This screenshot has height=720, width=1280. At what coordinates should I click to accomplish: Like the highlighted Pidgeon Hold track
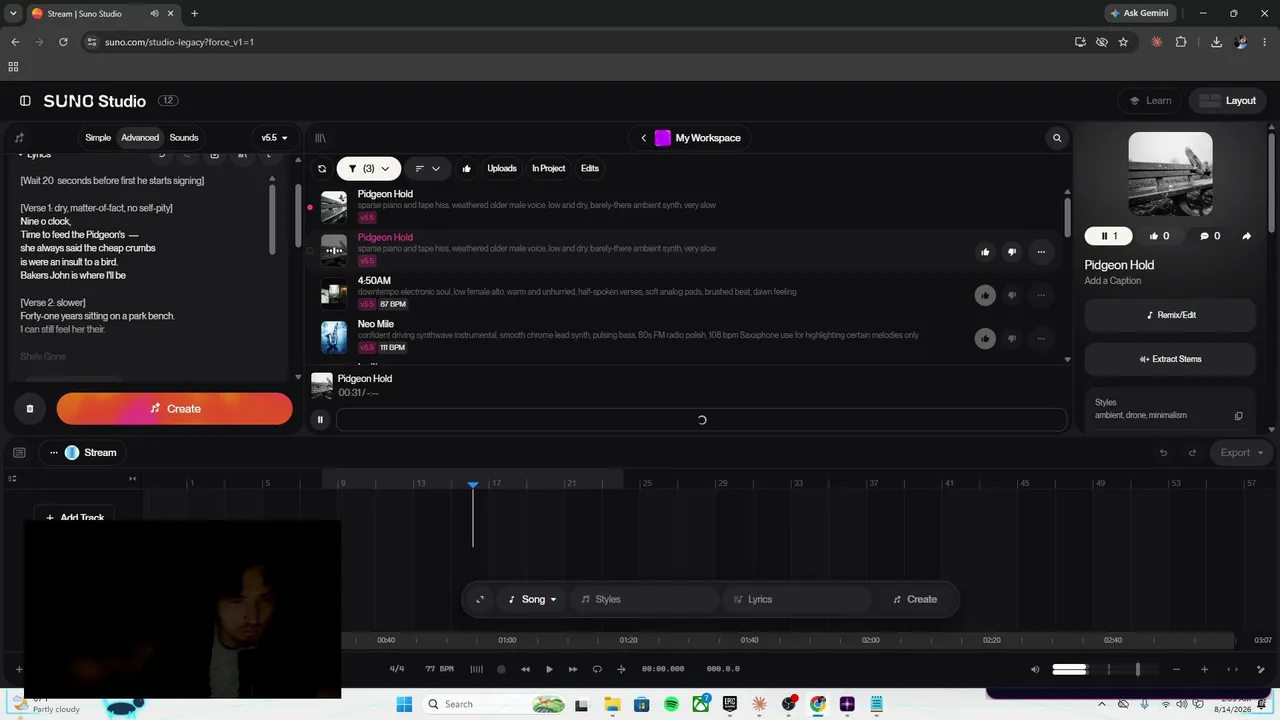985,252
